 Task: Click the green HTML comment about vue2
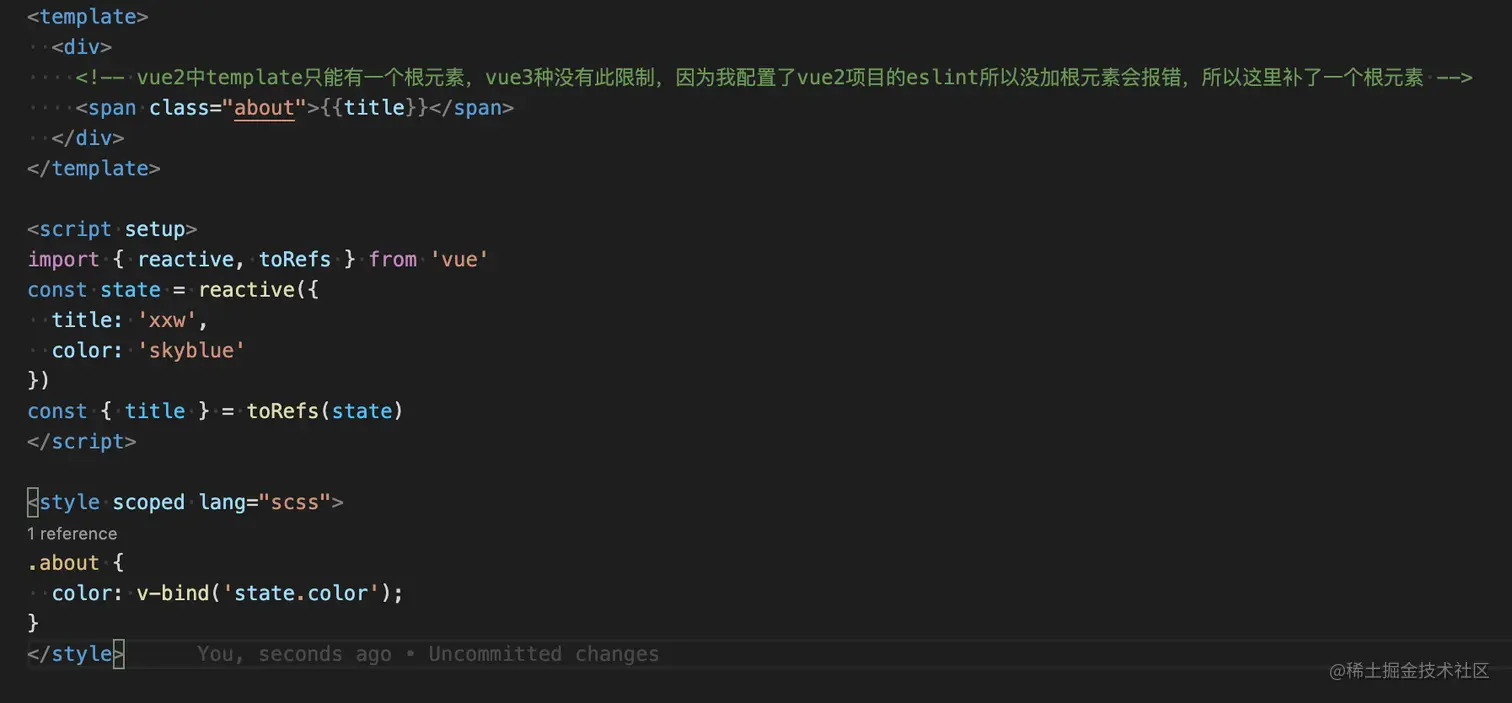pos(773,77)
